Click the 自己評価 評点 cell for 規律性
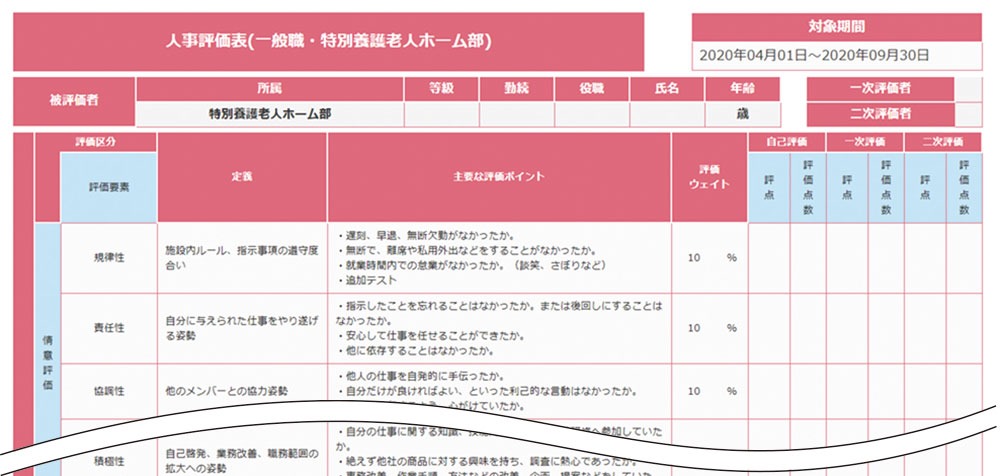 pos(770,258)
